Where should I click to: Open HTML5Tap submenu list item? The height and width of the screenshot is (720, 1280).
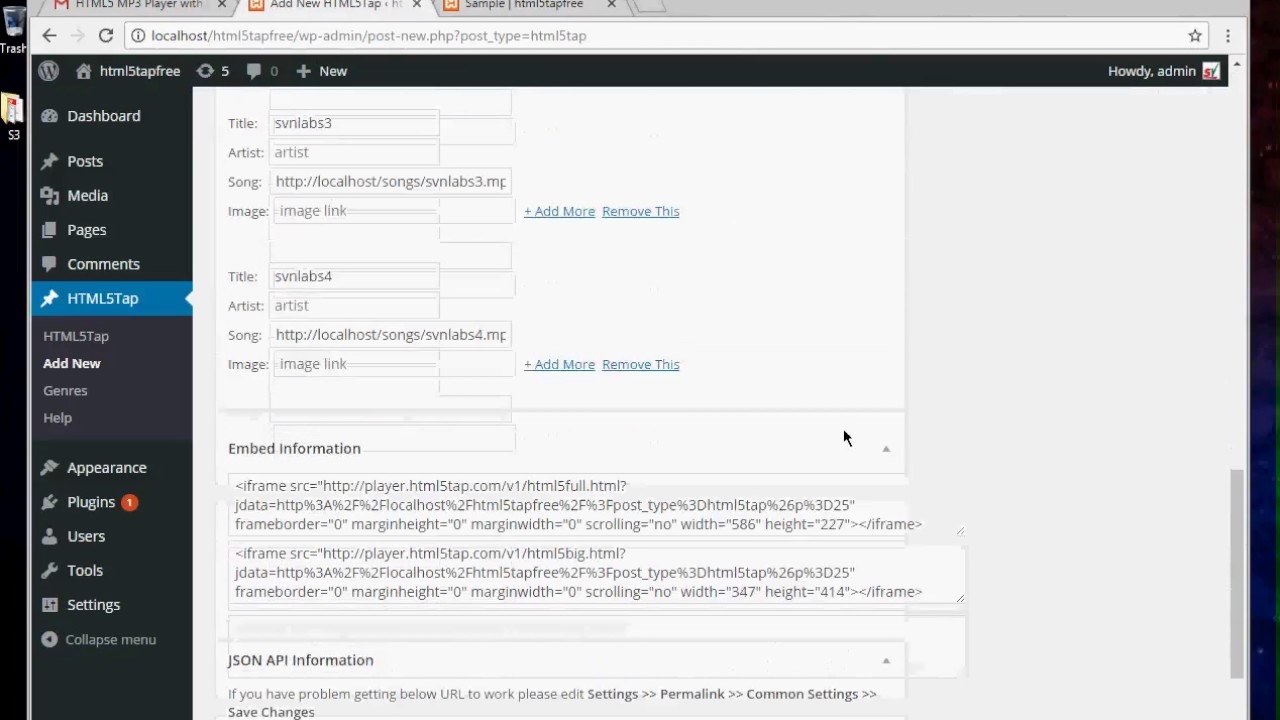tap(76, 336)
